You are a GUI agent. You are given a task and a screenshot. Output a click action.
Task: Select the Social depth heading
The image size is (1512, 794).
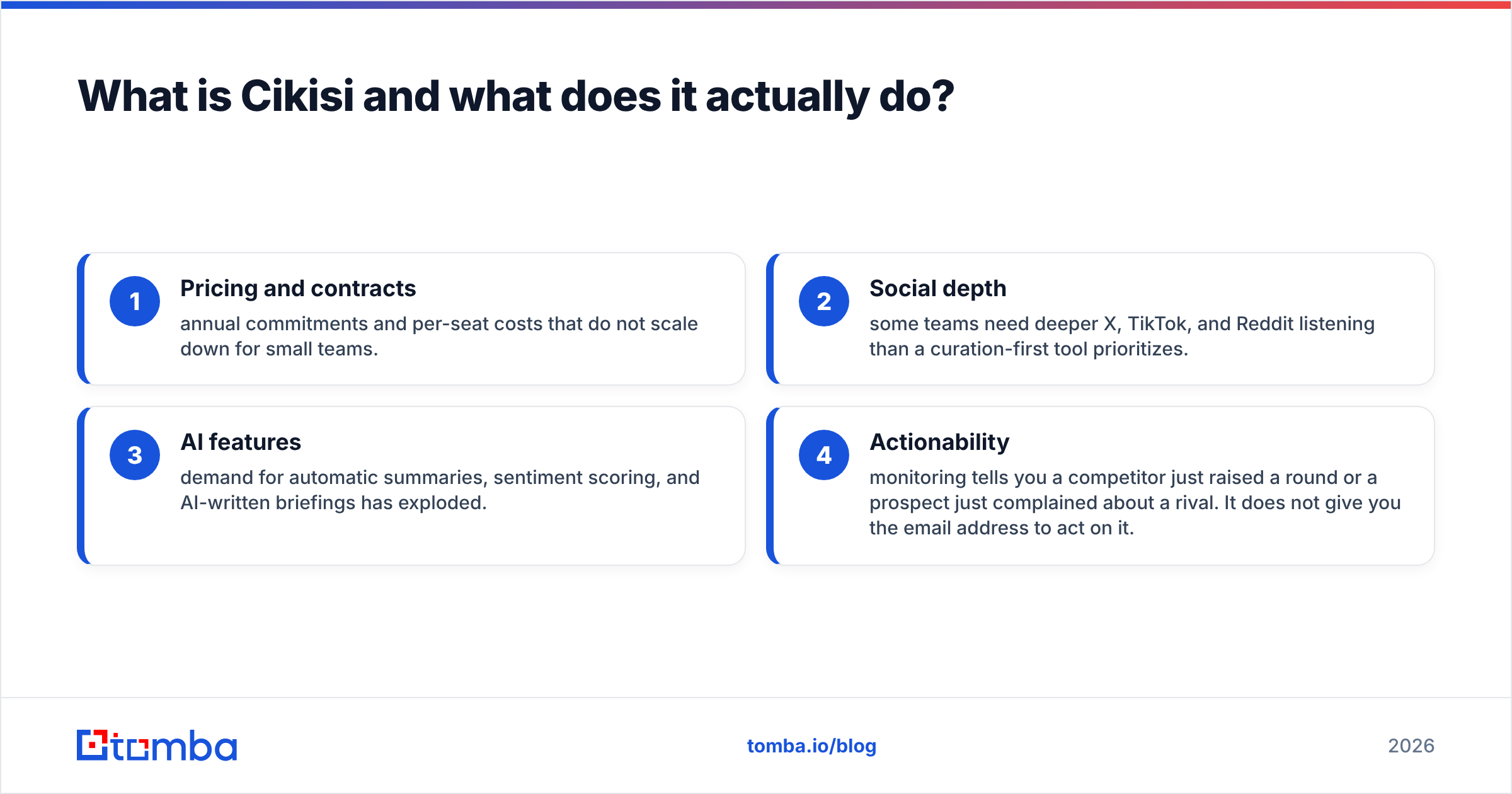pos(938,289)
